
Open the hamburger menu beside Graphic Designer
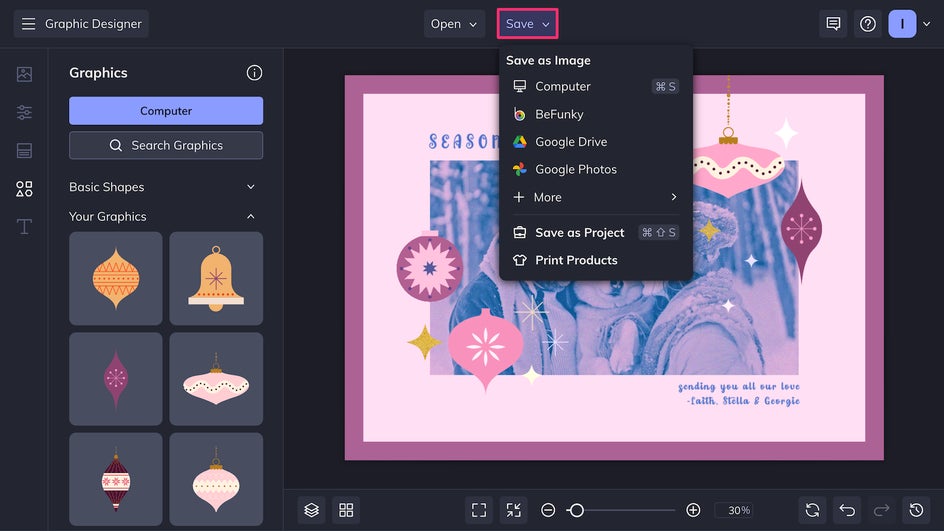[x=28, y=24]
